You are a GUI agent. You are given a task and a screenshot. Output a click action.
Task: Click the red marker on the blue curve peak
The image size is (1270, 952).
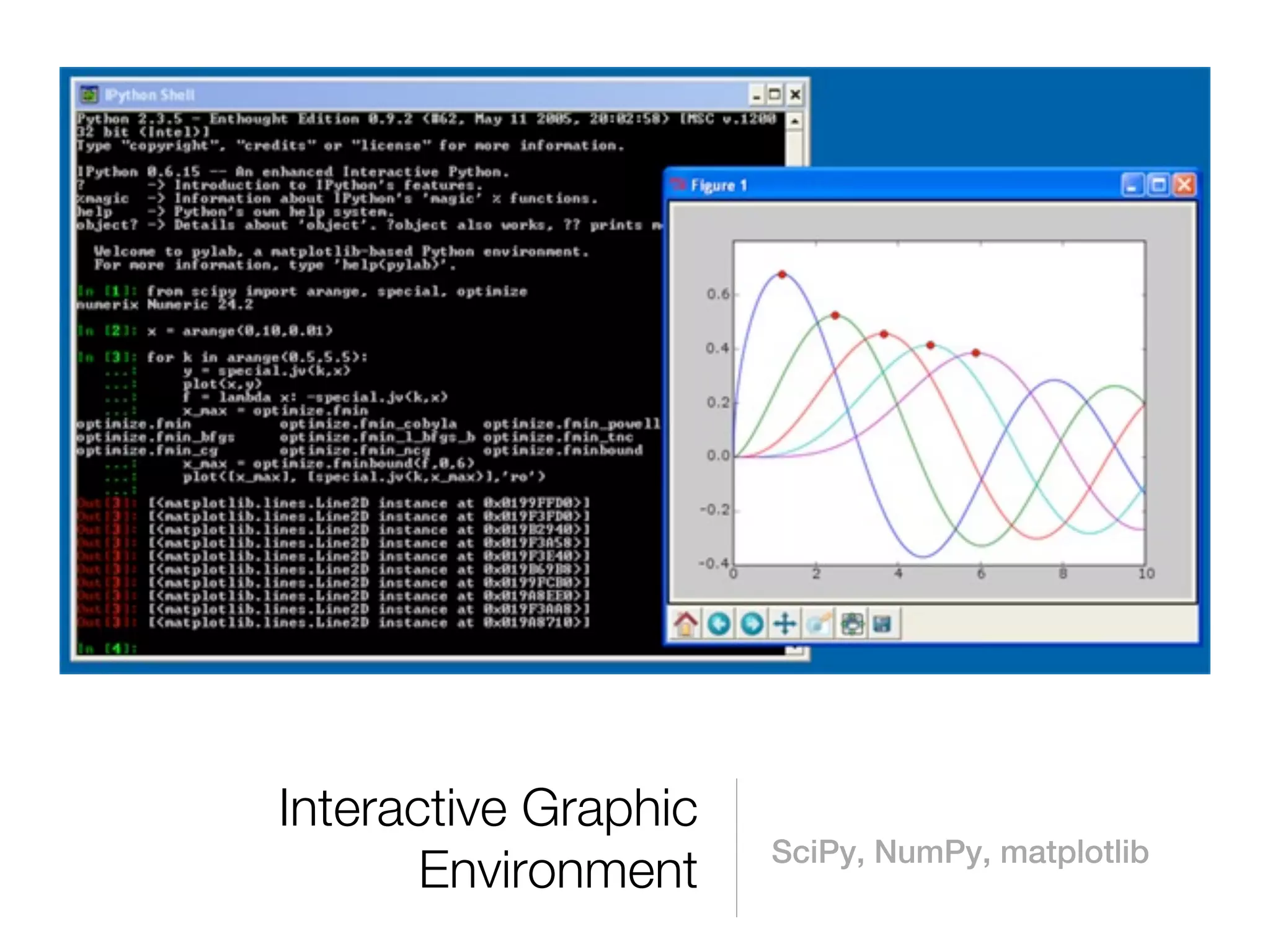[783, 274]
